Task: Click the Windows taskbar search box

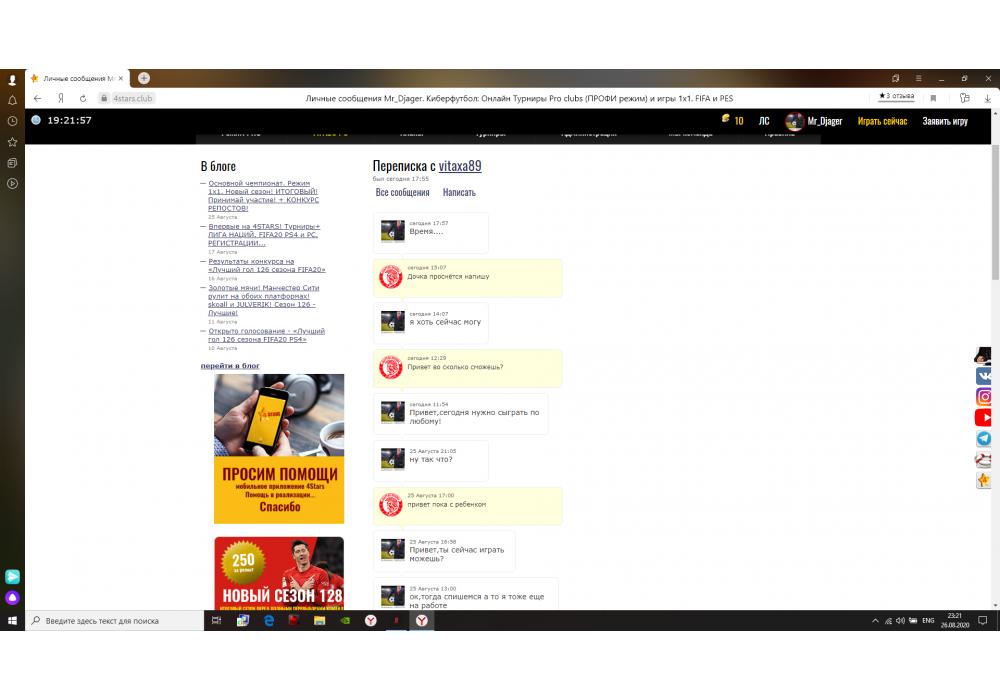Action: 114,620
